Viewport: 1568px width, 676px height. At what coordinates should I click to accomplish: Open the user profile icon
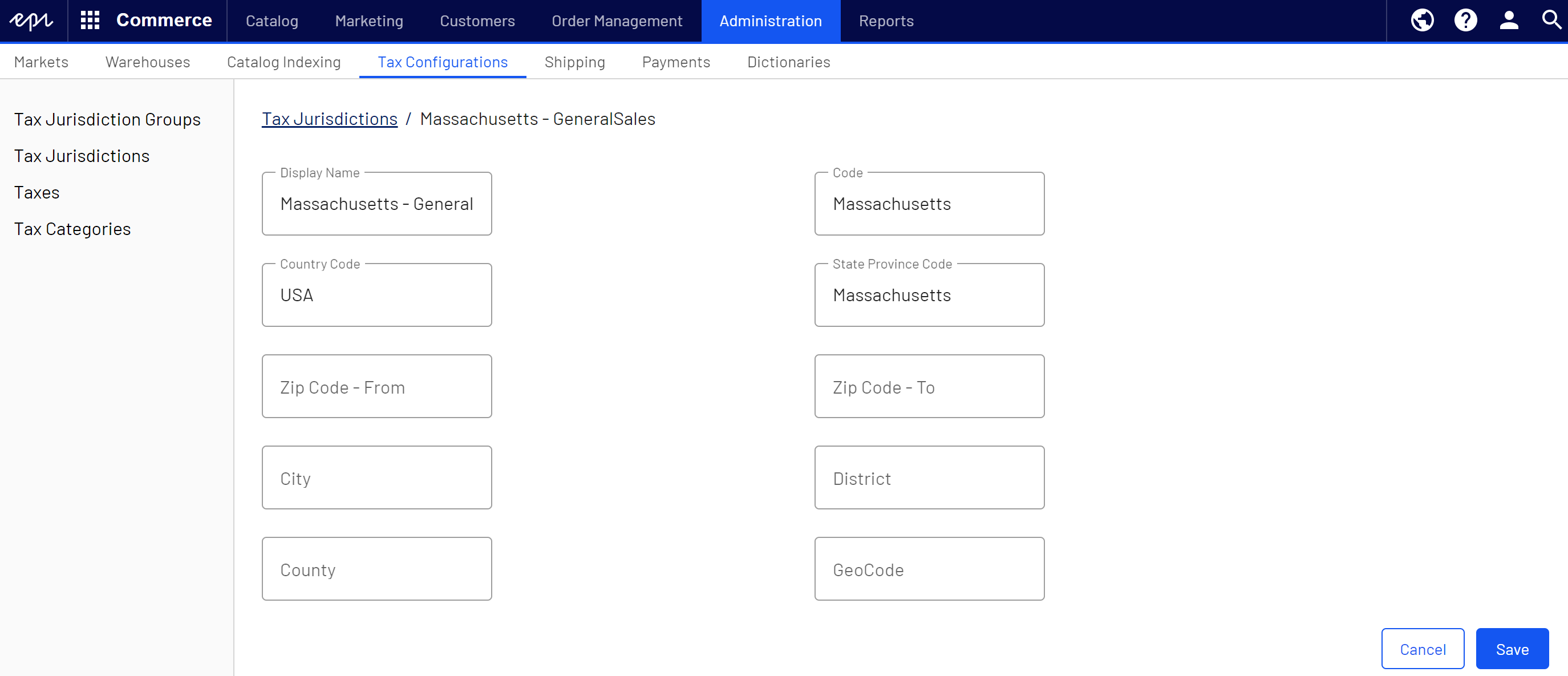click(1508, 21)
